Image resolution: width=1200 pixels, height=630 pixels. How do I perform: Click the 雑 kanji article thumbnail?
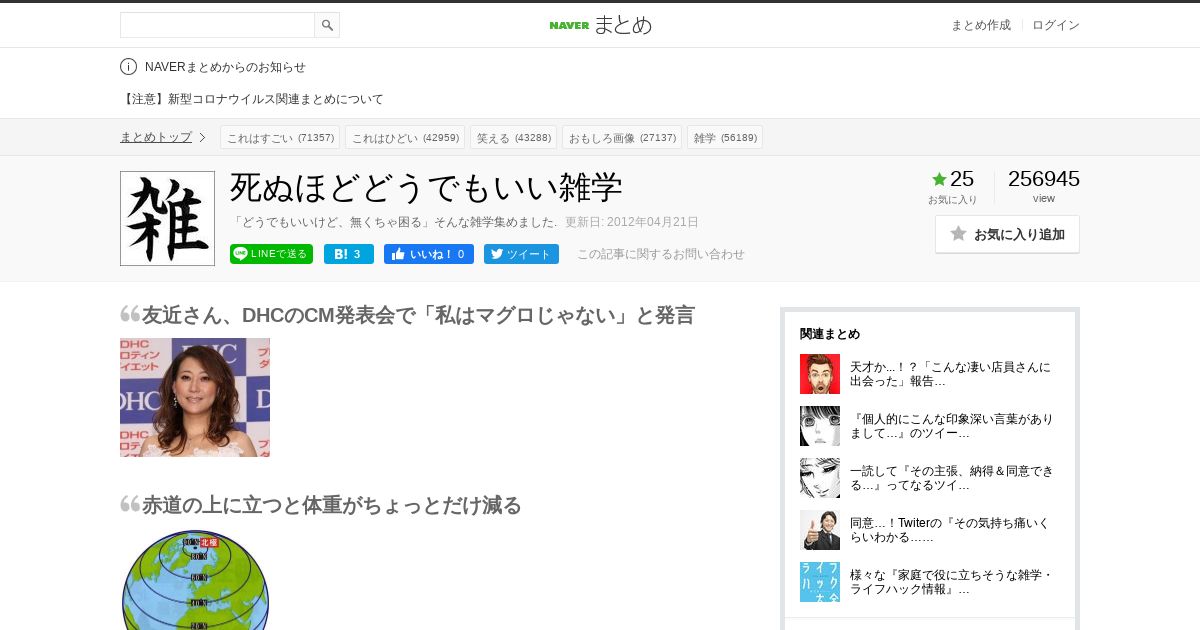click(x=167, y=218)
